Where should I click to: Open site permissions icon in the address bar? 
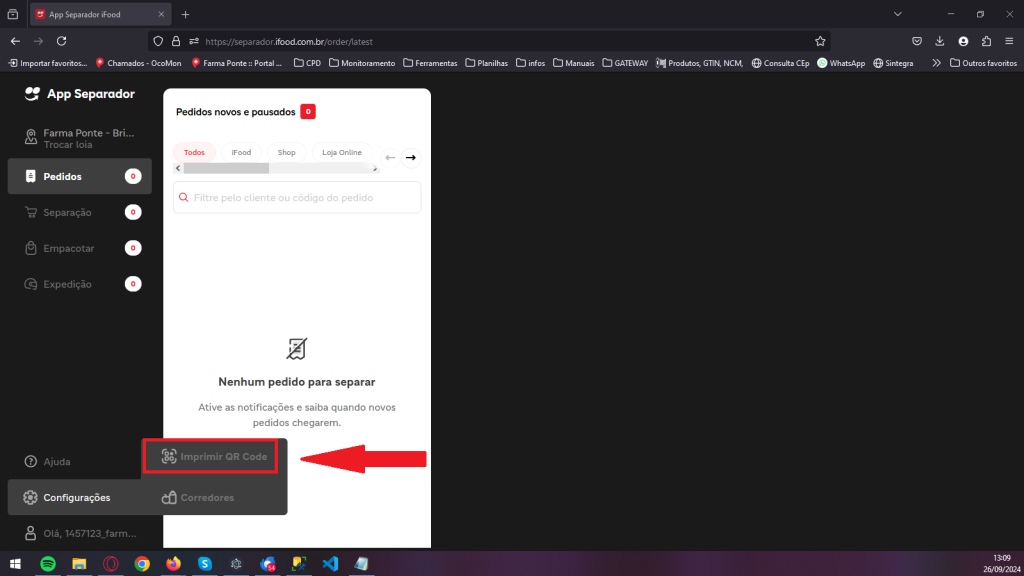(x=194, y=41)
